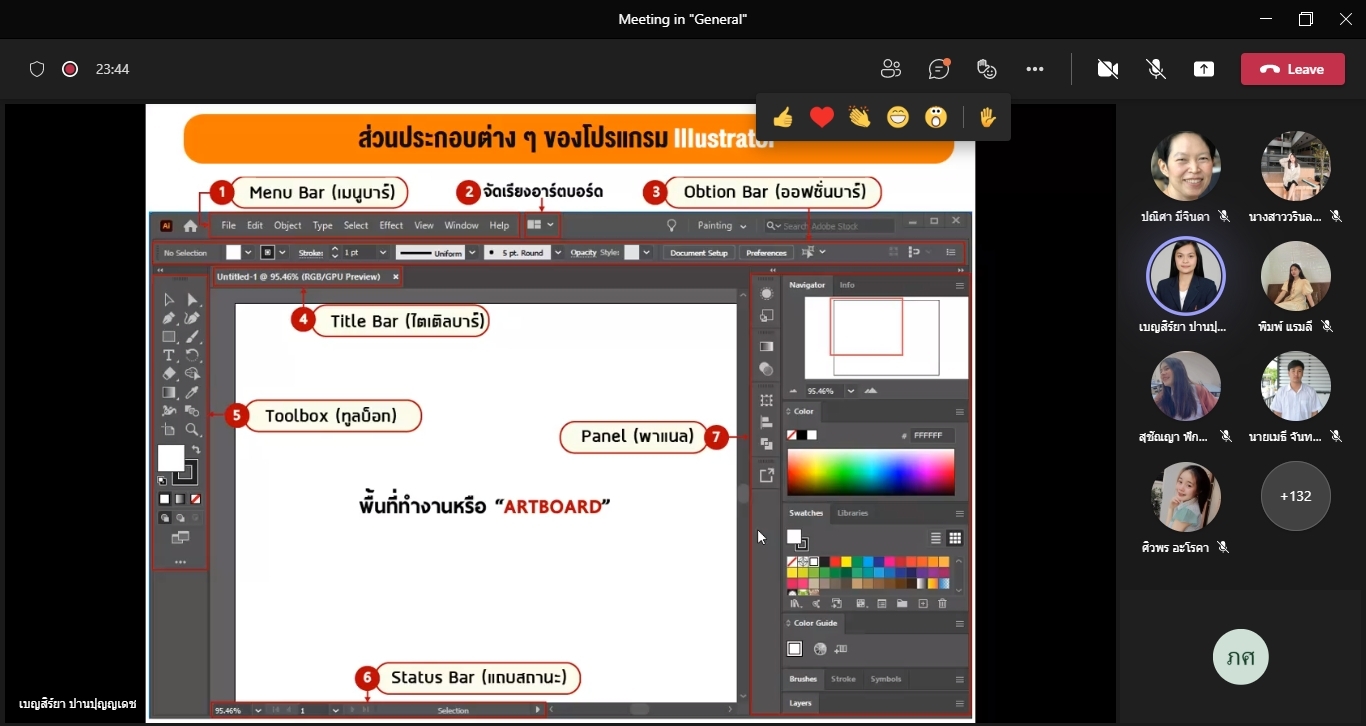Switch swatches to thumbnail grid view
The width and height of the screenshot is (1366, 726).
click(955, 538)
